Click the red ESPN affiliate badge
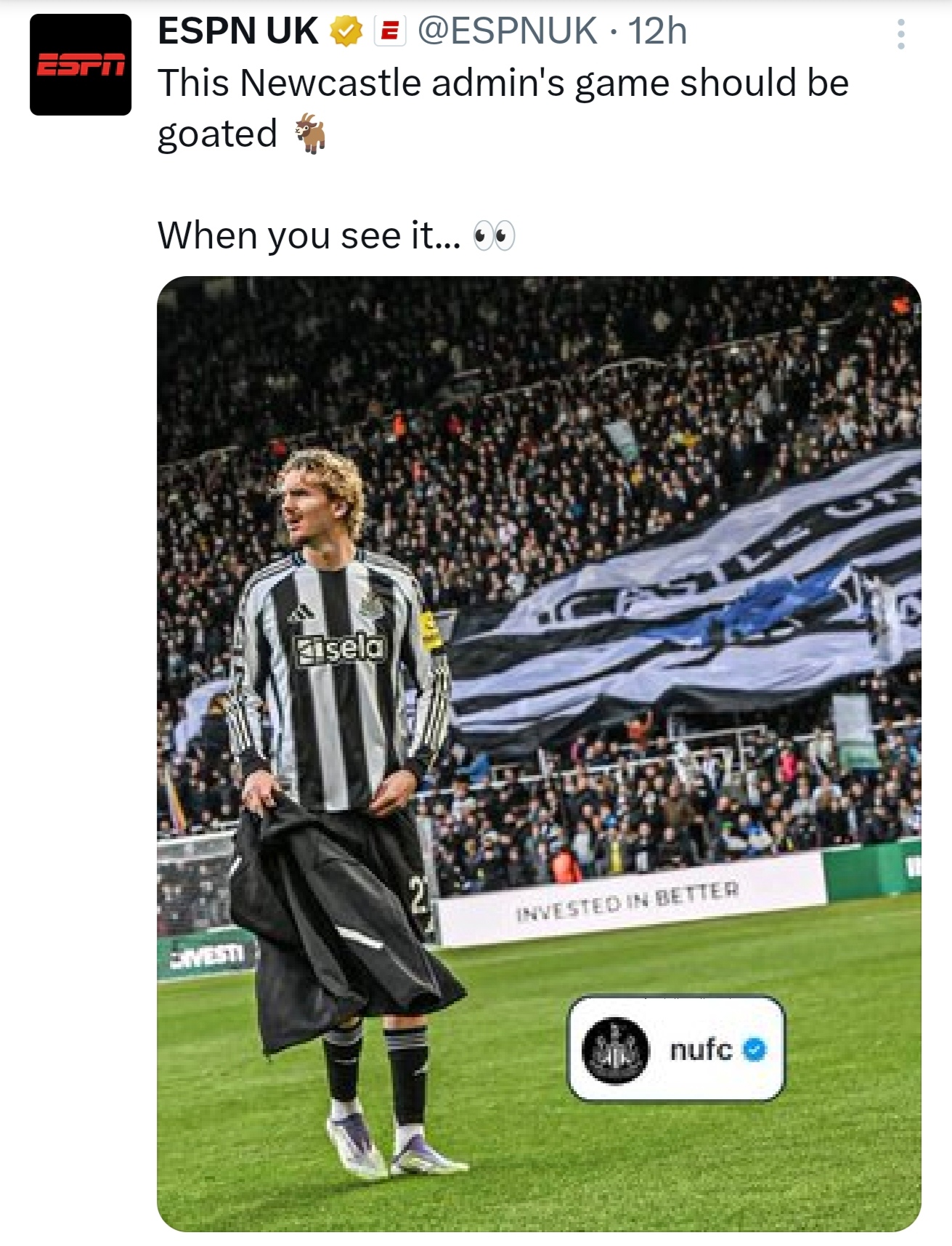The width and height of the screenshot is (952, 1246). (390, 31)
